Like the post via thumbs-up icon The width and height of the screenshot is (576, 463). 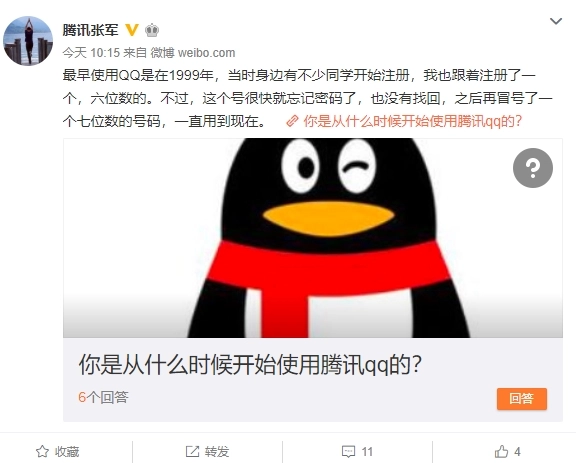(501, 451)
